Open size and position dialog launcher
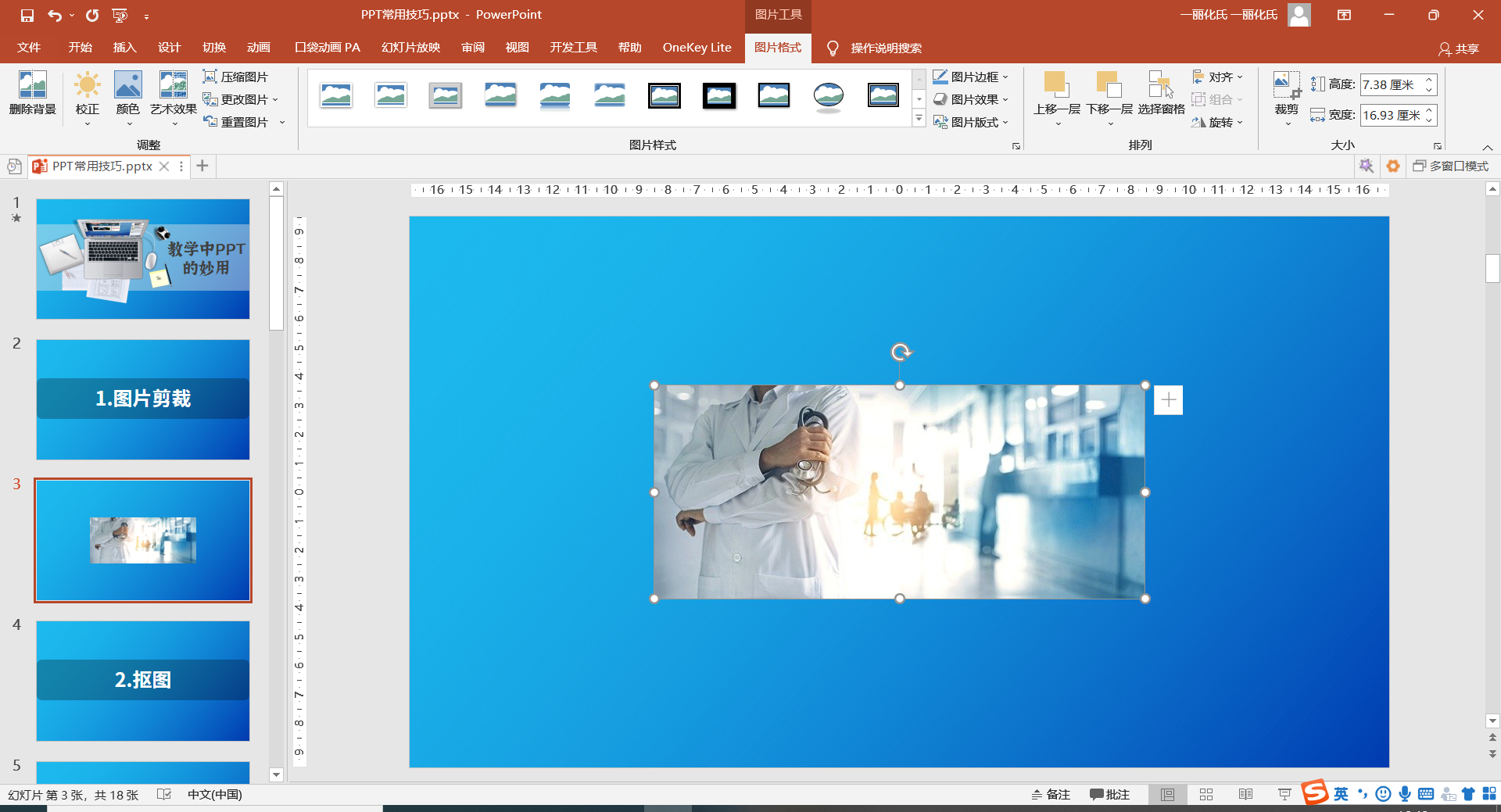Image resolution: width=1501 pixels, height=812 pixels. pos(1437,146)
